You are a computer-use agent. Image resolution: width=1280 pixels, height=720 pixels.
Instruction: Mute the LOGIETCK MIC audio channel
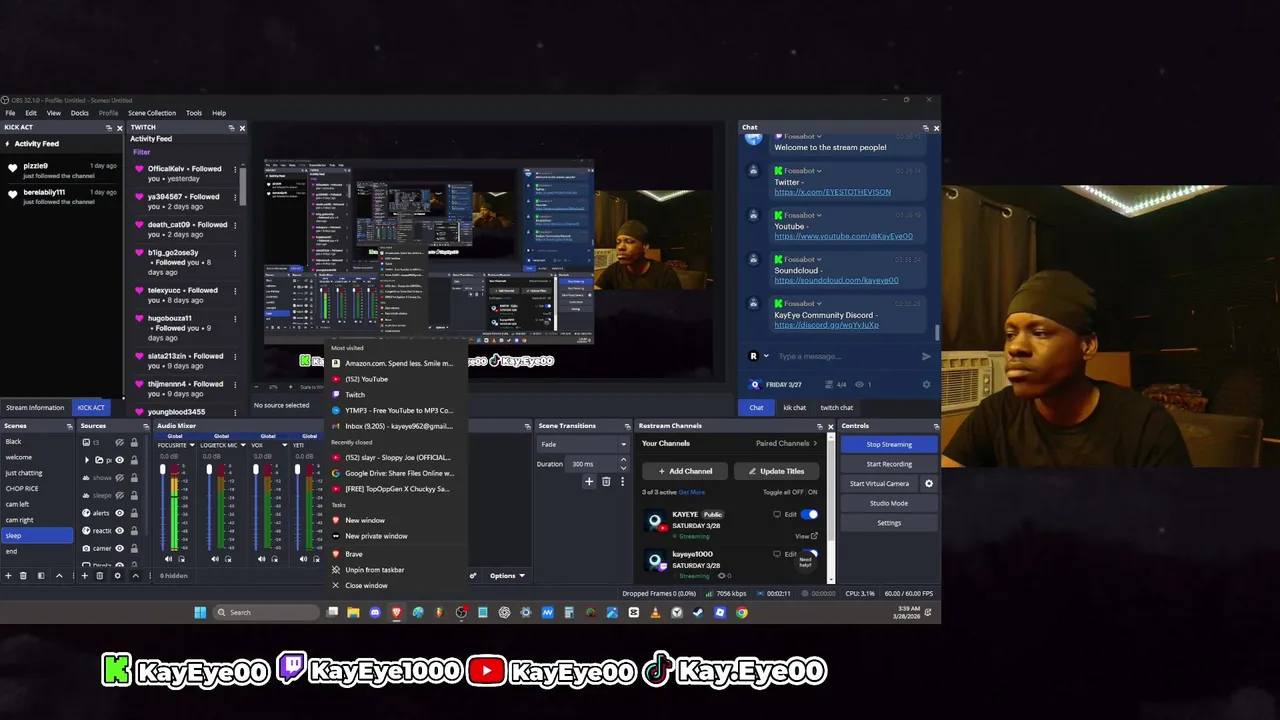pyautogui.click(x=215, y=559)
